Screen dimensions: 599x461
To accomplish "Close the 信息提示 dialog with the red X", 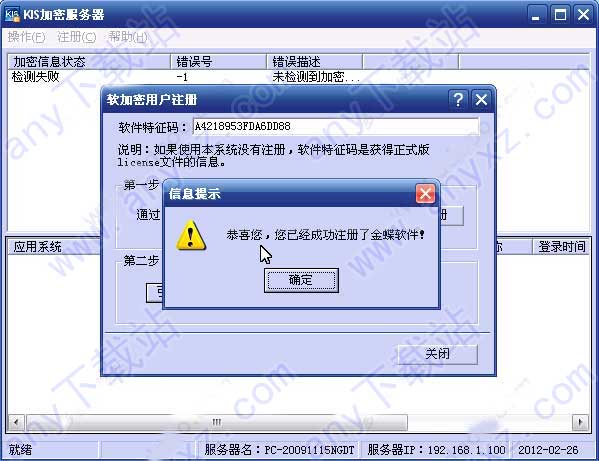I will tap(425, 194).
